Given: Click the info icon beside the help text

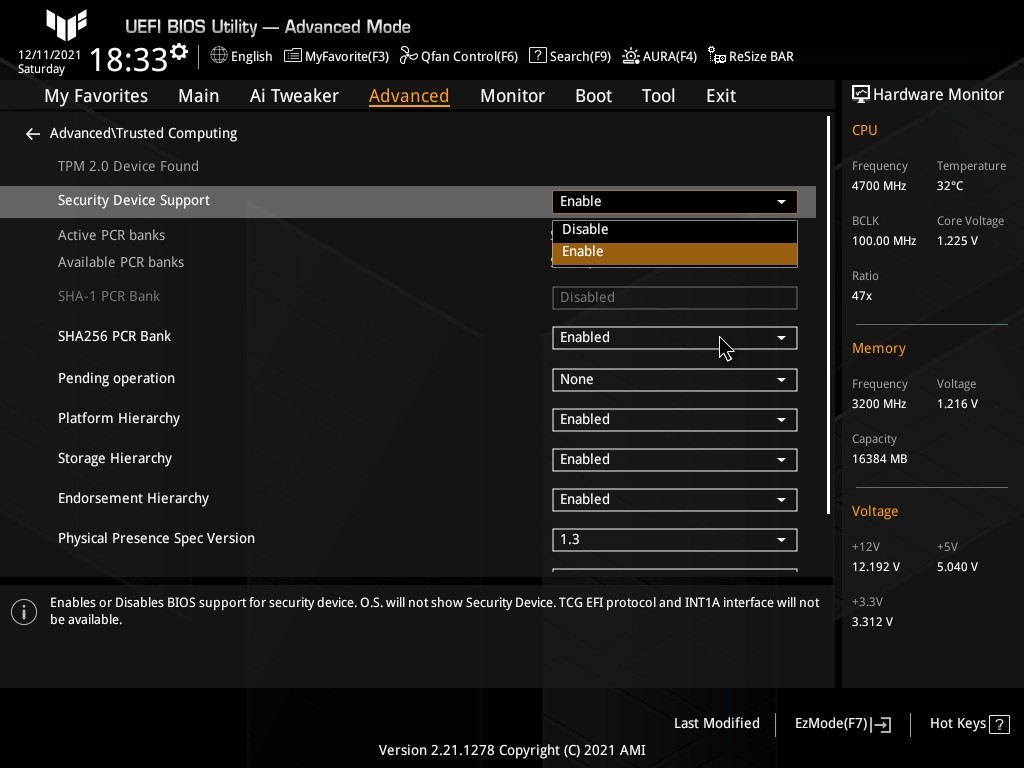Looking at the screenshot, I should tap(24, 612).
